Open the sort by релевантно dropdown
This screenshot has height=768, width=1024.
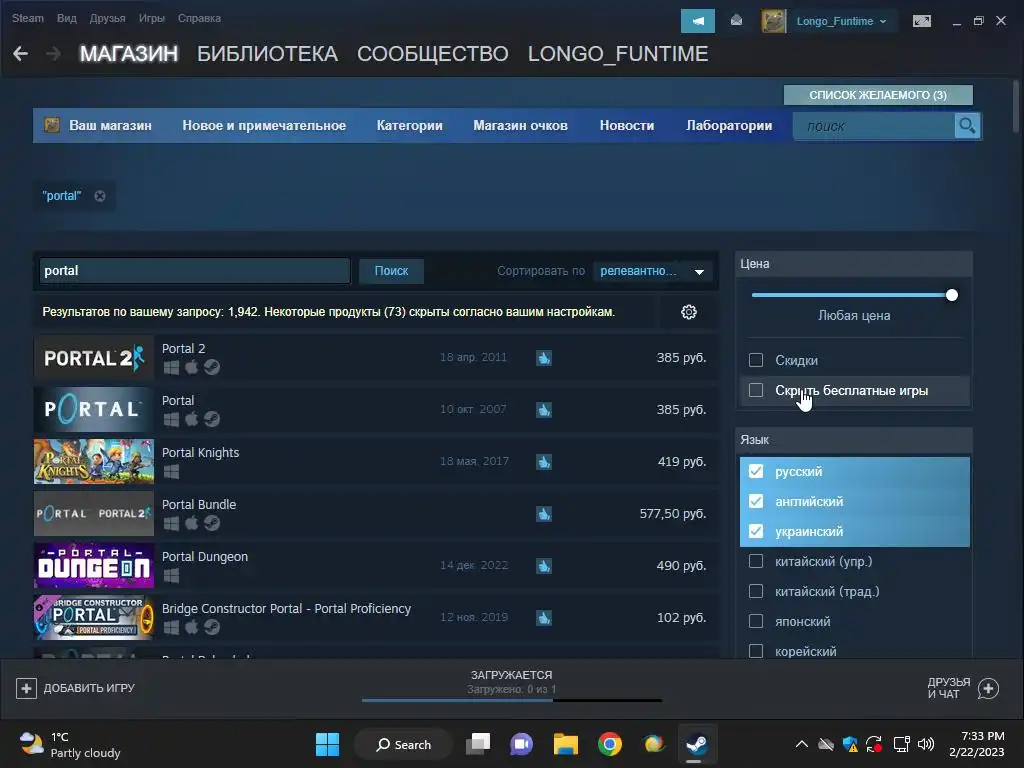click(x=652, y=271)
